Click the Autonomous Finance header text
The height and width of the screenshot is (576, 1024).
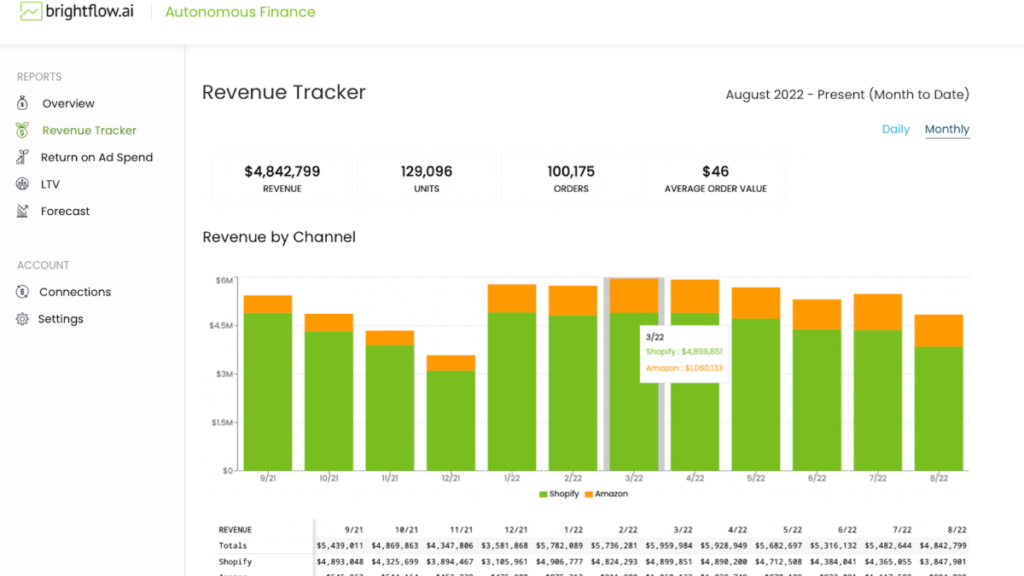pyautogui.click(x=240, y=13)
